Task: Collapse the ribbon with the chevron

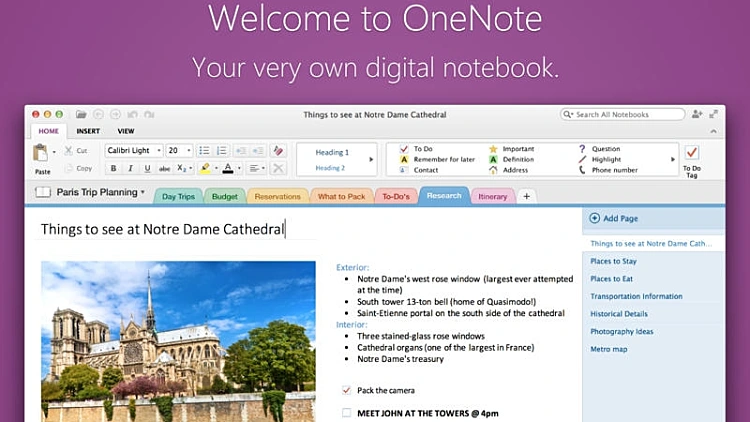Action: tap(713, 131)
